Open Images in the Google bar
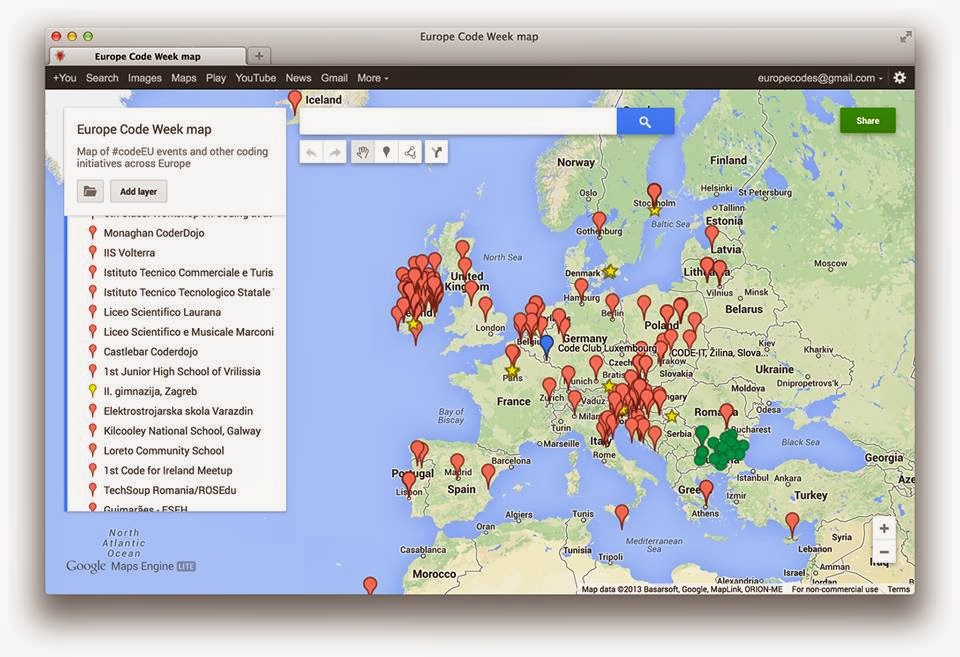This screenshot has width=960, height=657. pos(144,78)
